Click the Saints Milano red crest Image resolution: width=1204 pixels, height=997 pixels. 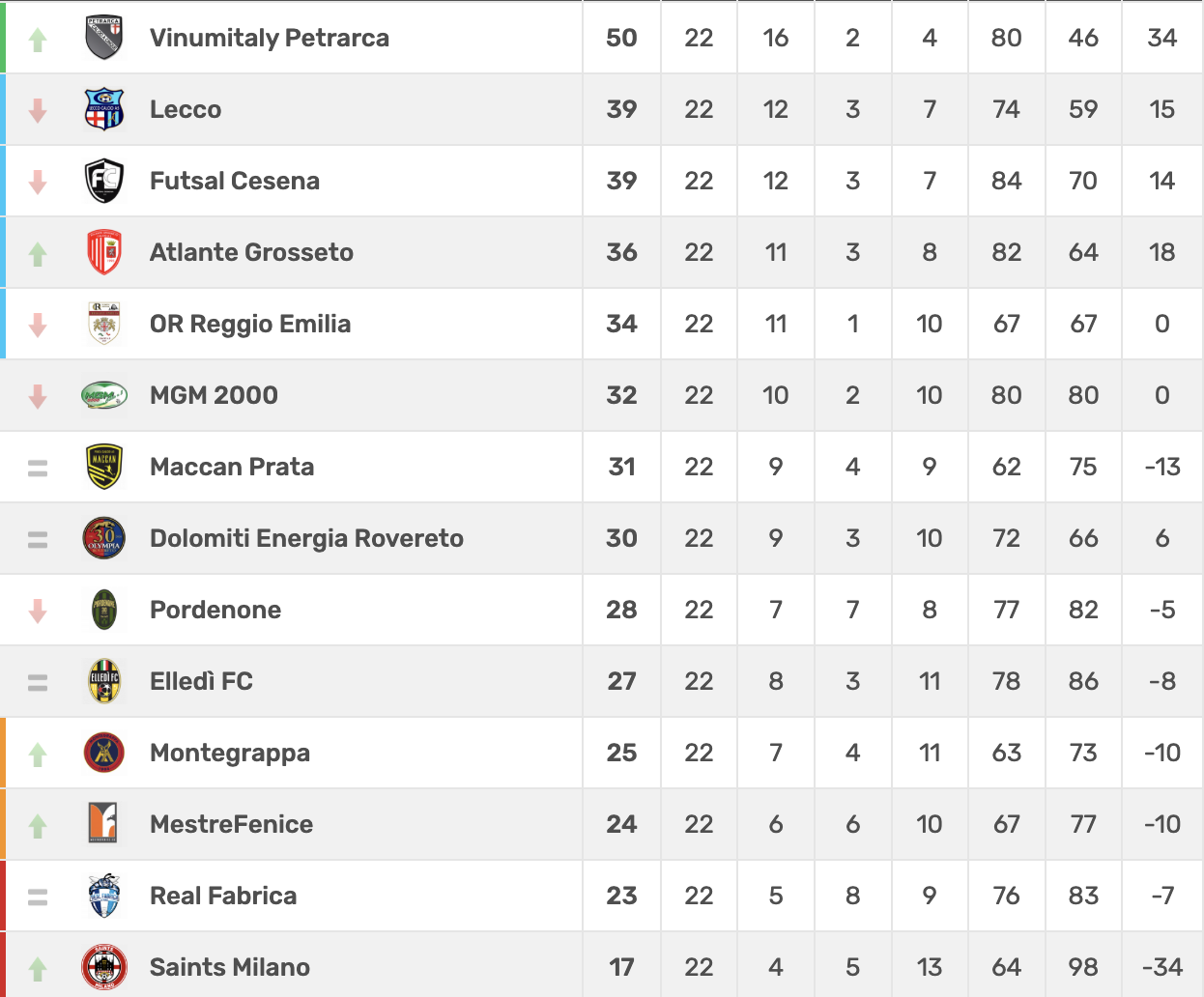tap(104, 967)
